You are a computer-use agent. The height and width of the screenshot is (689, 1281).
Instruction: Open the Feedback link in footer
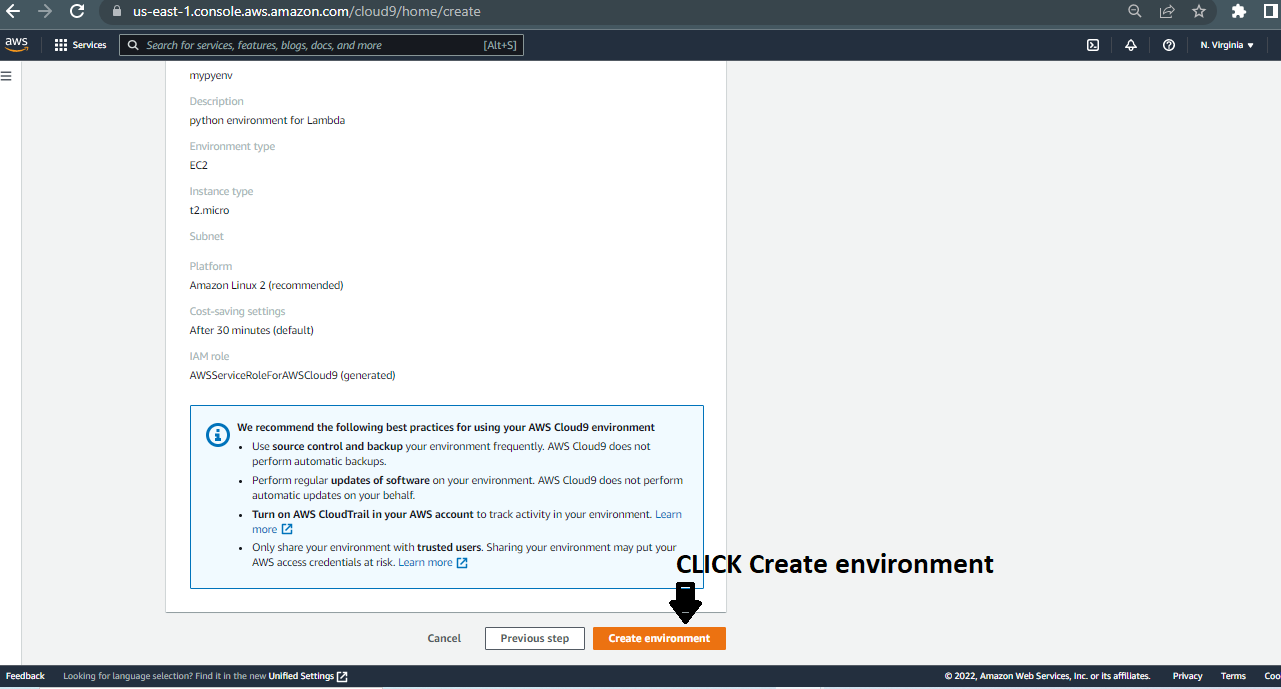(x=25, y=676)
